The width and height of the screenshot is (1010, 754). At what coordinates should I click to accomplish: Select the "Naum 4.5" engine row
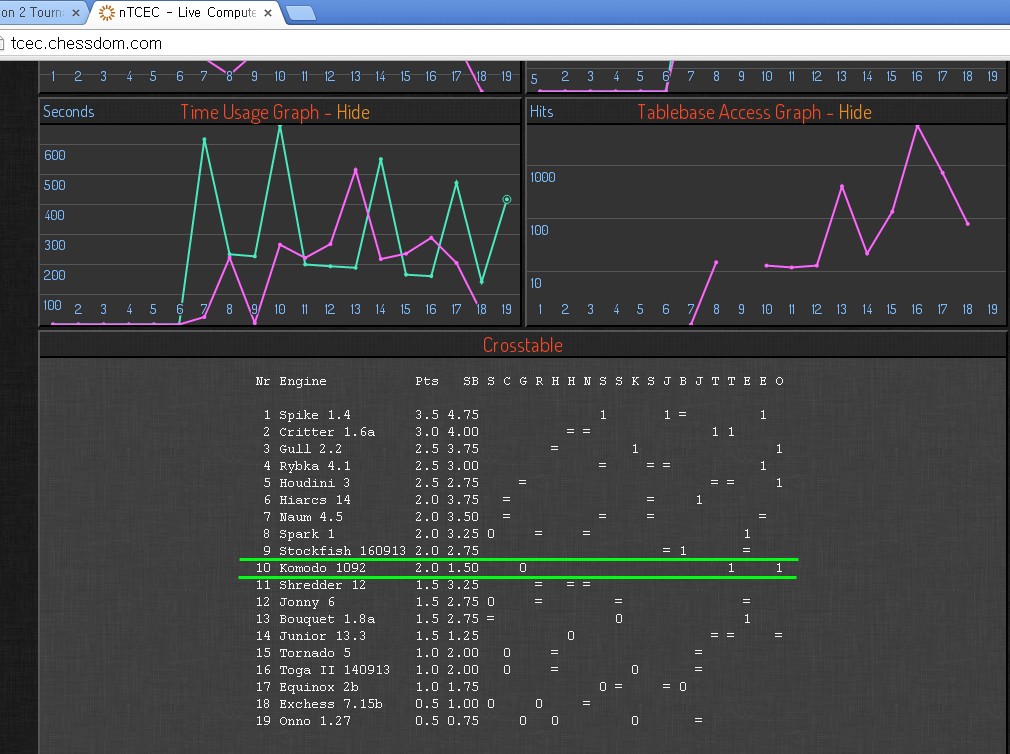pos(519,516)
